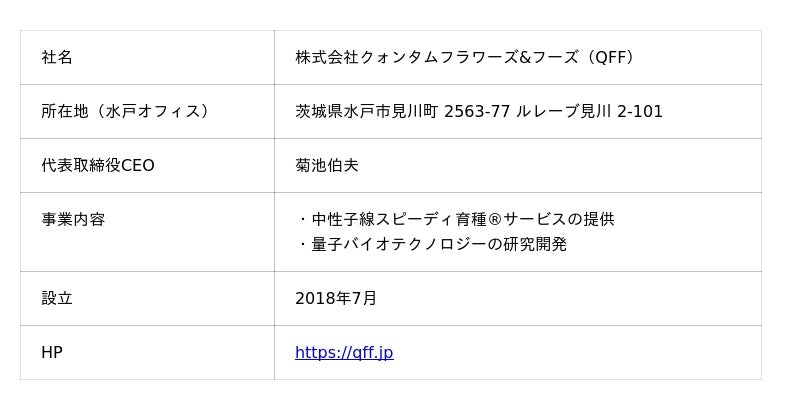Click the 2-101 room number
The image size is (800, 410).
pos(640,111)
